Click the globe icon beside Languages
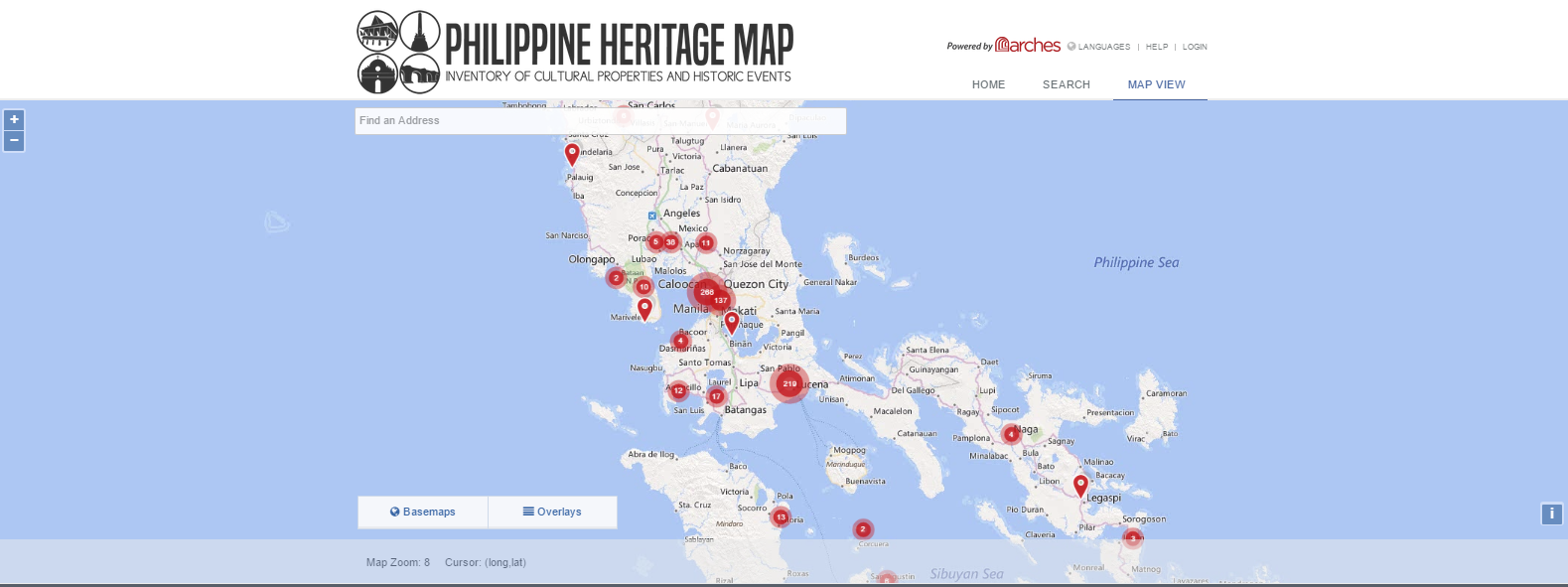This screenshot has width=1568, height=587. (x=1071, y=46)
